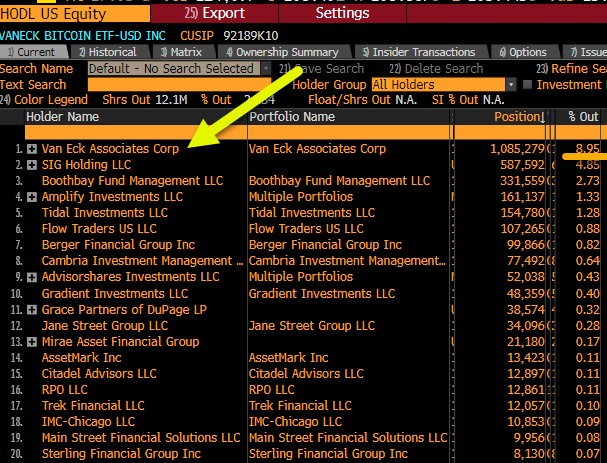Screen dimensions: 607x463
Task: Select Main Street Financial Solutions LLC holder name
Action: (x=141, y=438)
